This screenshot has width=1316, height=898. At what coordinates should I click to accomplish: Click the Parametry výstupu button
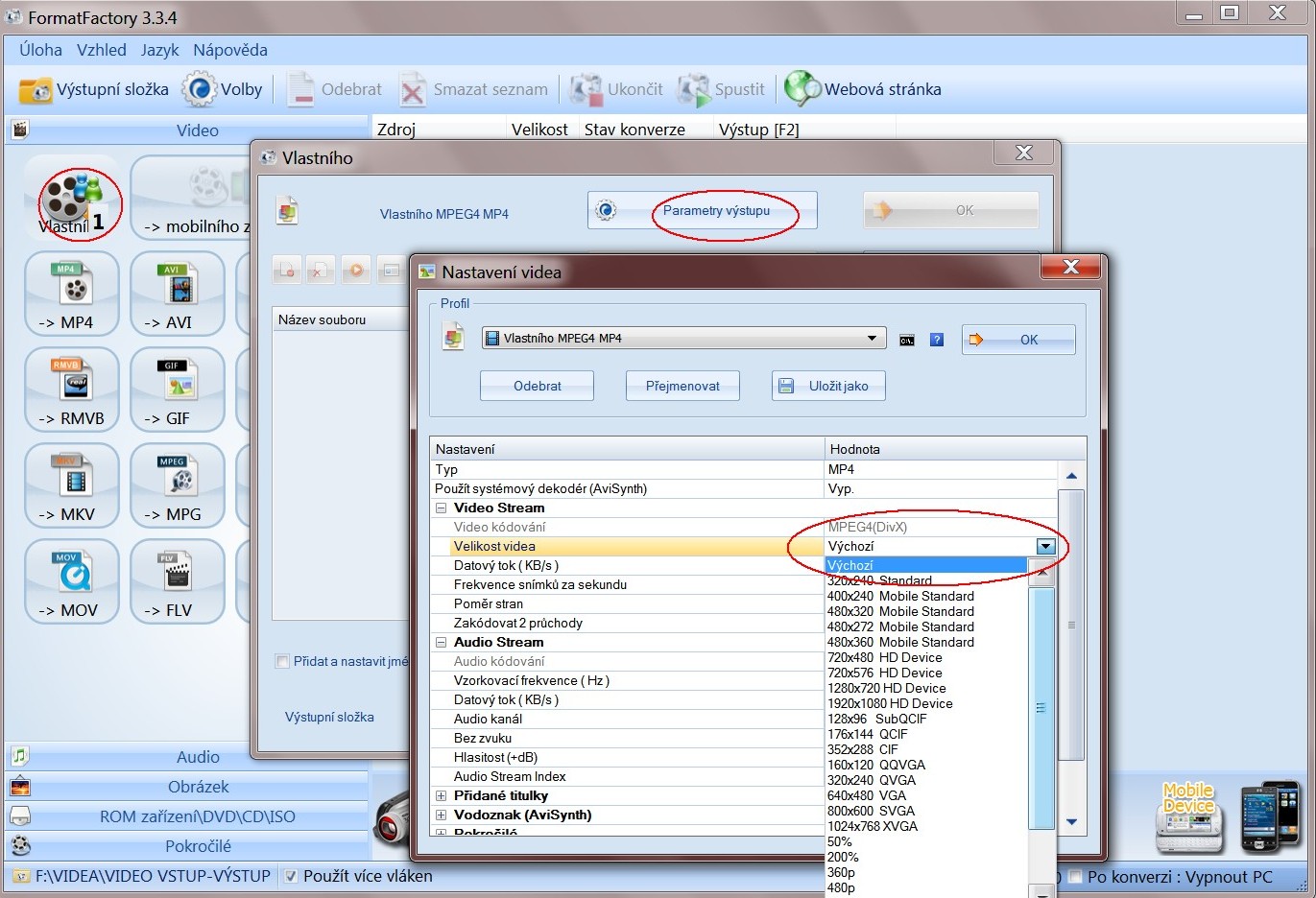[703, 210]
